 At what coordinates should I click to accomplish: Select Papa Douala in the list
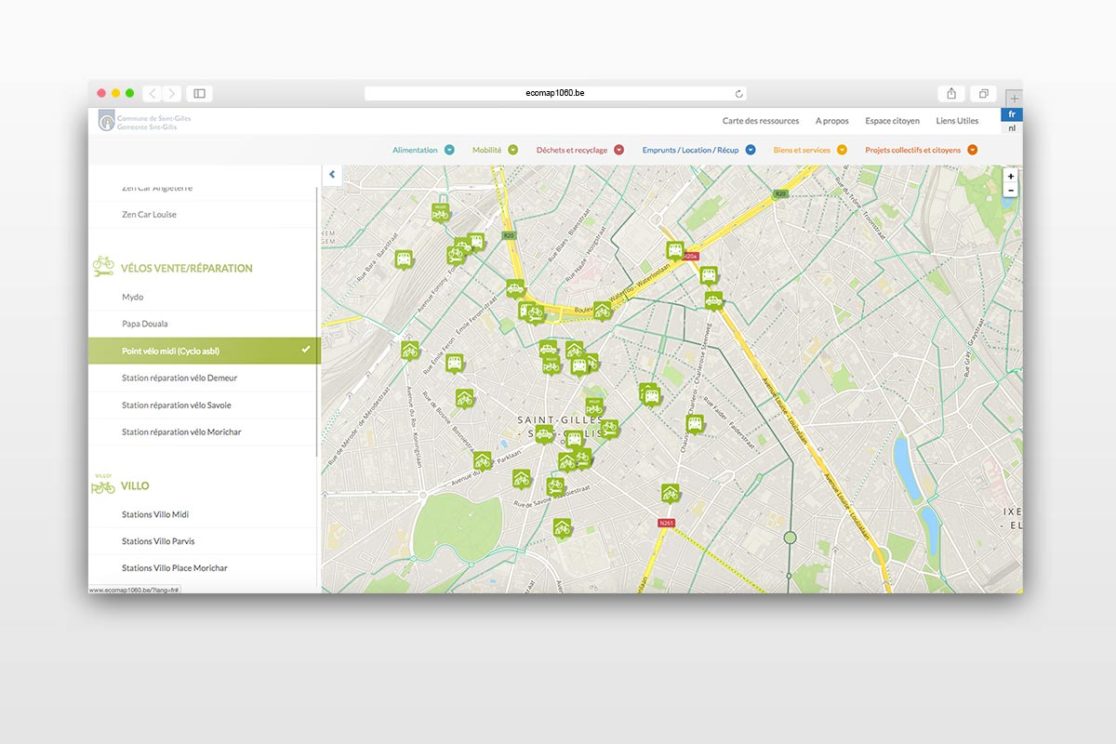145,324
